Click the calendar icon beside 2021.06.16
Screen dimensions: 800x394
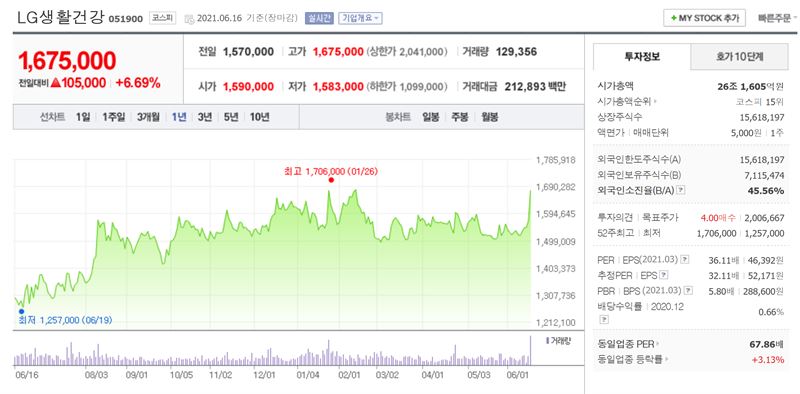click(x=189, y=19)
